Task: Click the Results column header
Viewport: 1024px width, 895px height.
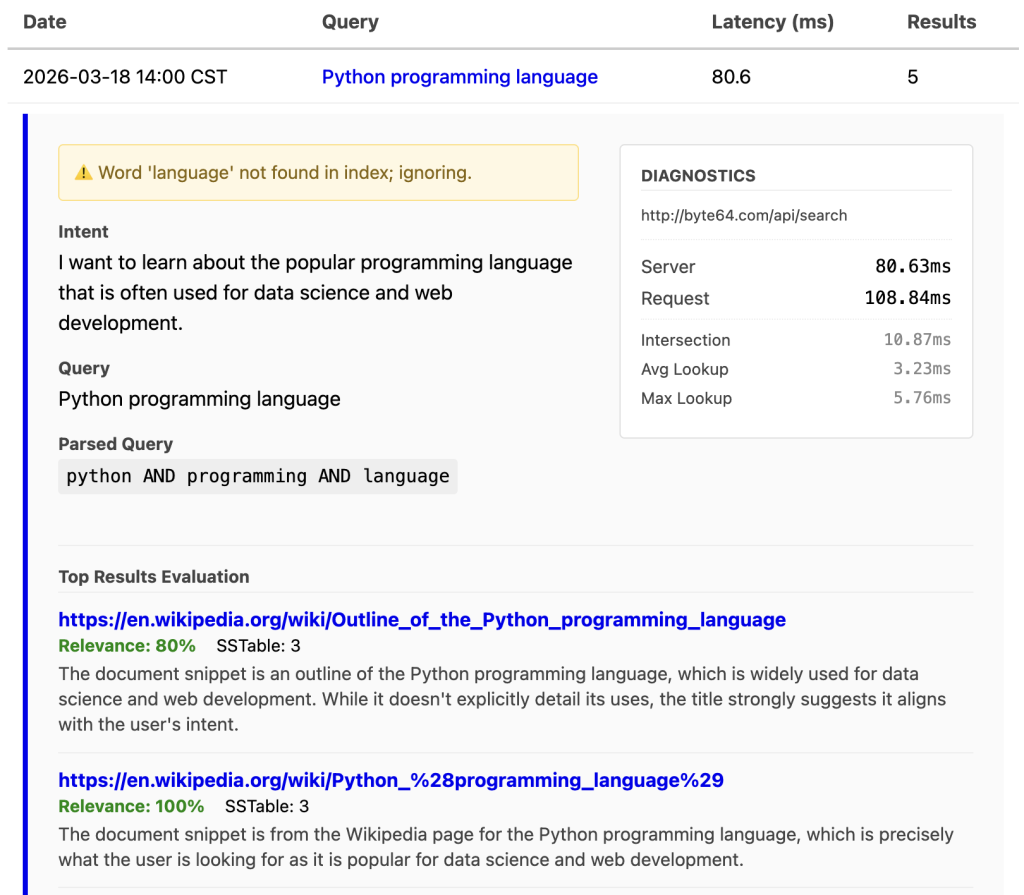Action: pos(941,22)
